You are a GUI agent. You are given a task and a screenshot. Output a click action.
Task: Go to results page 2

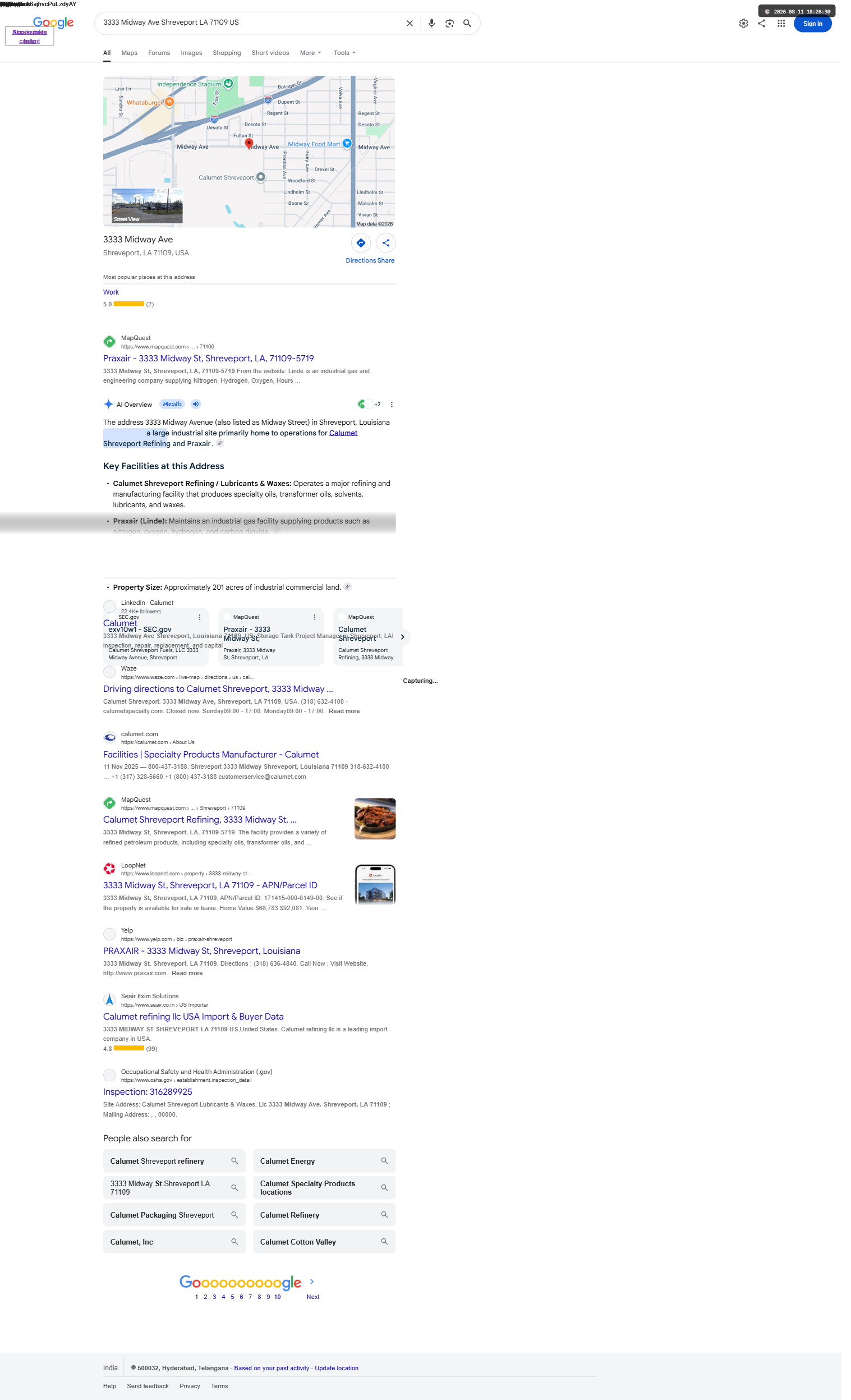point(206,1297)
